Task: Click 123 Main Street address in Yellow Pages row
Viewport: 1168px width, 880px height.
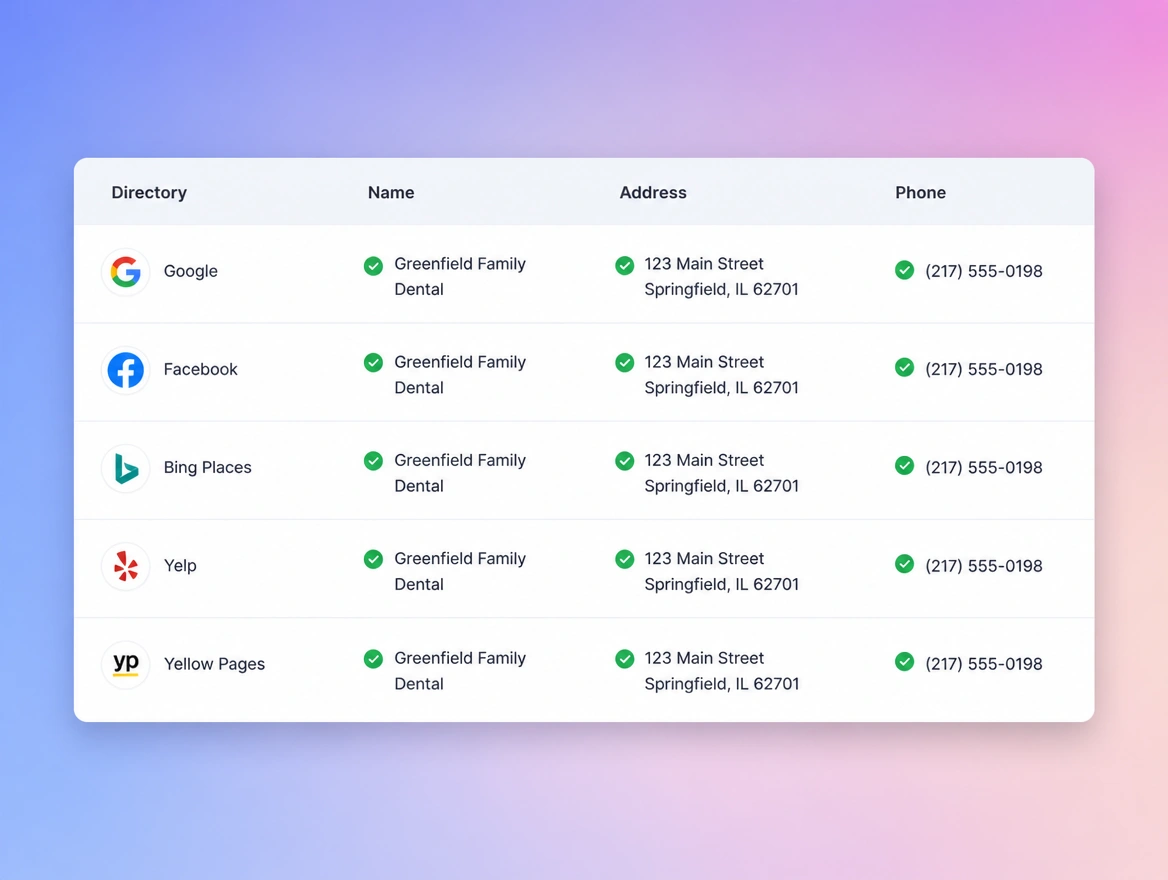Action: click(x=722, y=671)
